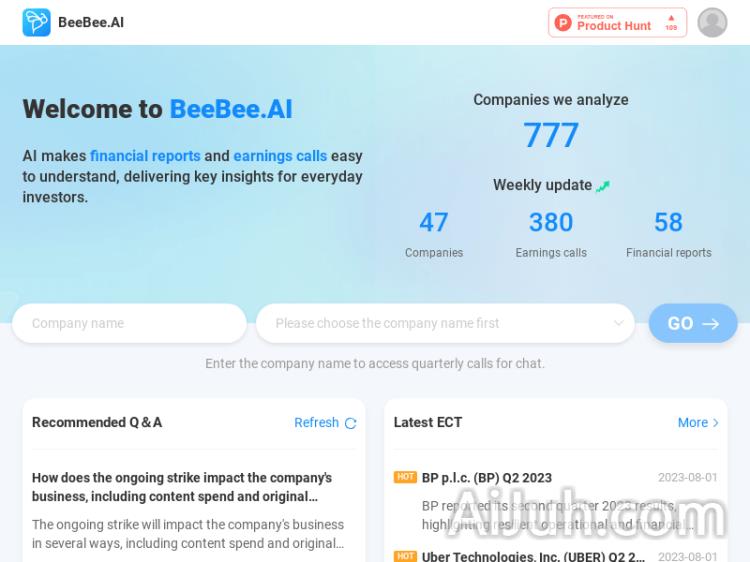The height and width of the screenshot is (562, 750).
Task: Click the HOT badge beside Uber Technologies
Action: coord(405,556)
